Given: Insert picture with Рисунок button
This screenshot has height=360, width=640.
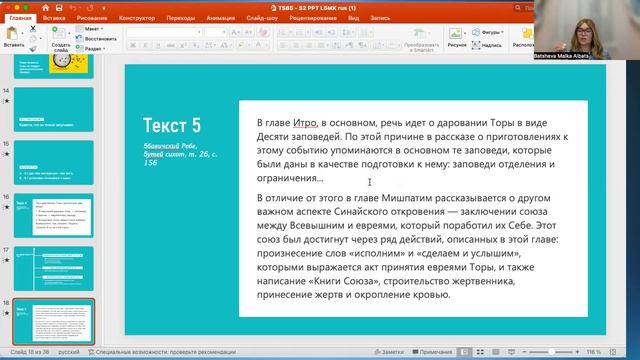Looking at the screenshot, I should pos(456,37).
